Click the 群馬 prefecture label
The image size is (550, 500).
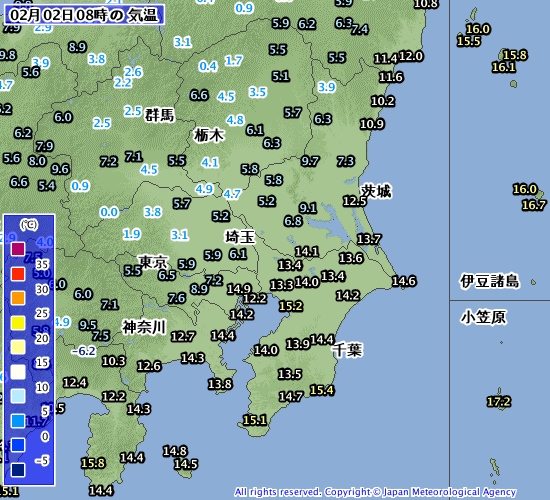point(160,115)
